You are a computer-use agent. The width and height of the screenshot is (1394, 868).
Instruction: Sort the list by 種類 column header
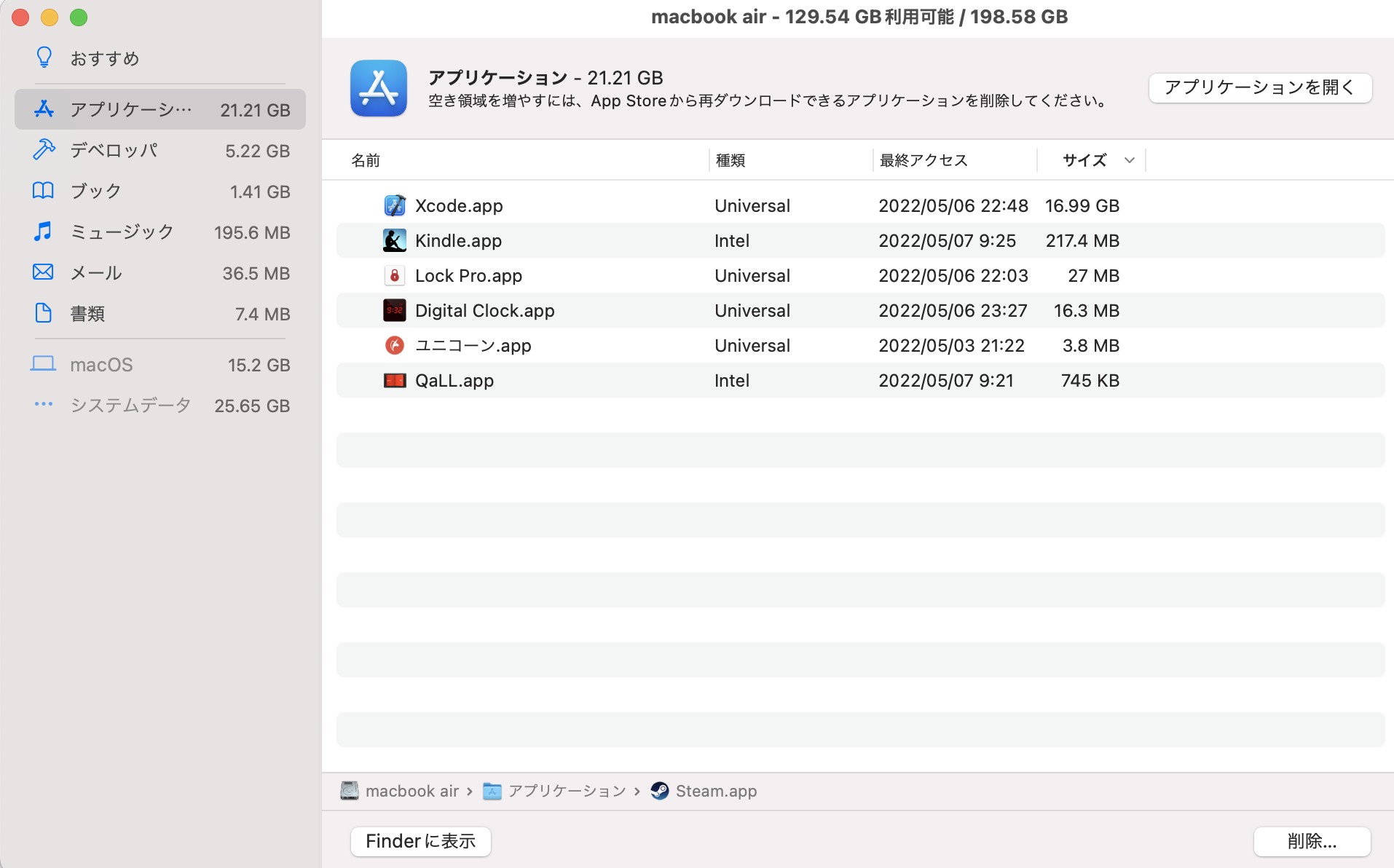pos(730,160)
